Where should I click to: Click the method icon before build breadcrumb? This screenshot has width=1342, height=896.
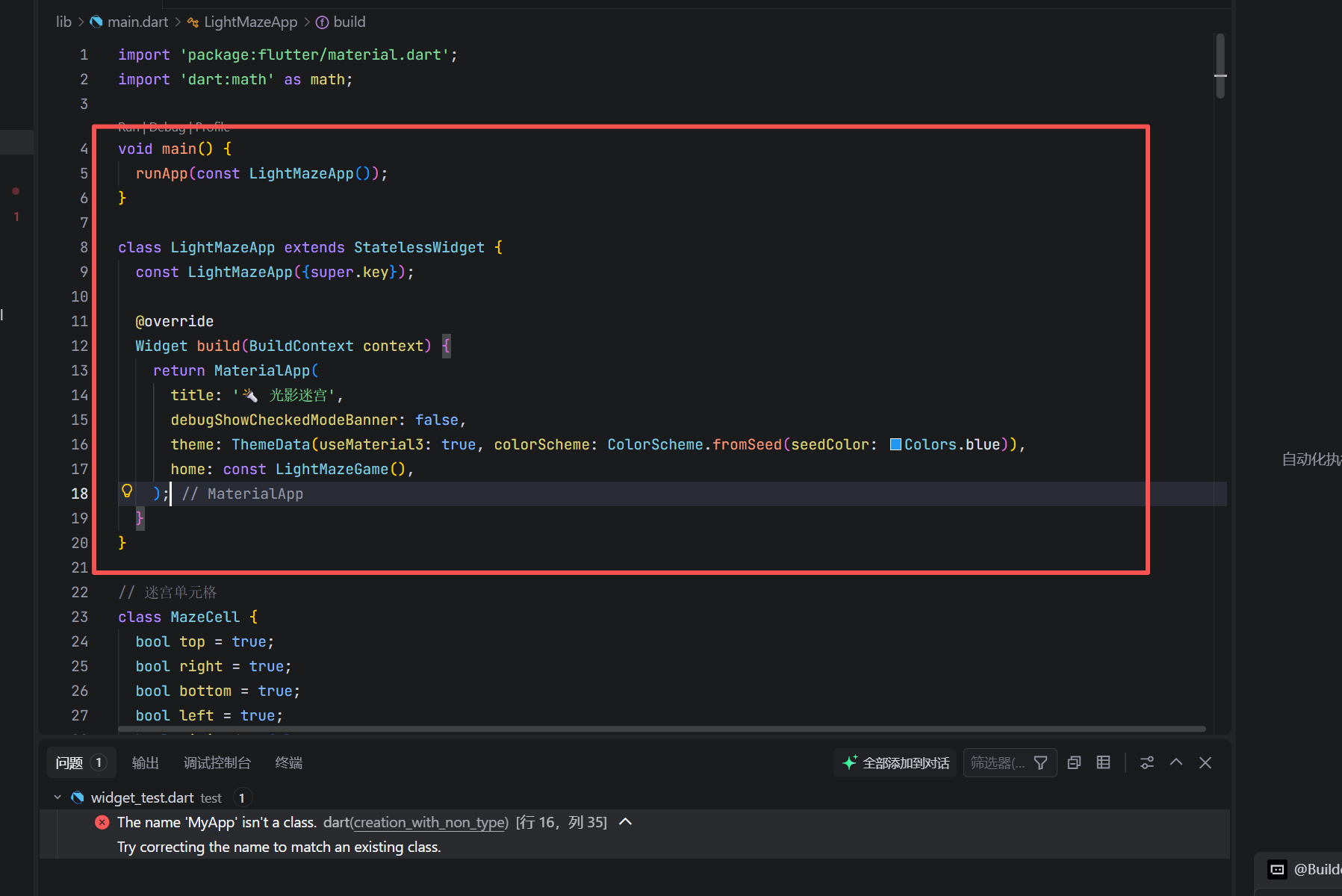323,22
